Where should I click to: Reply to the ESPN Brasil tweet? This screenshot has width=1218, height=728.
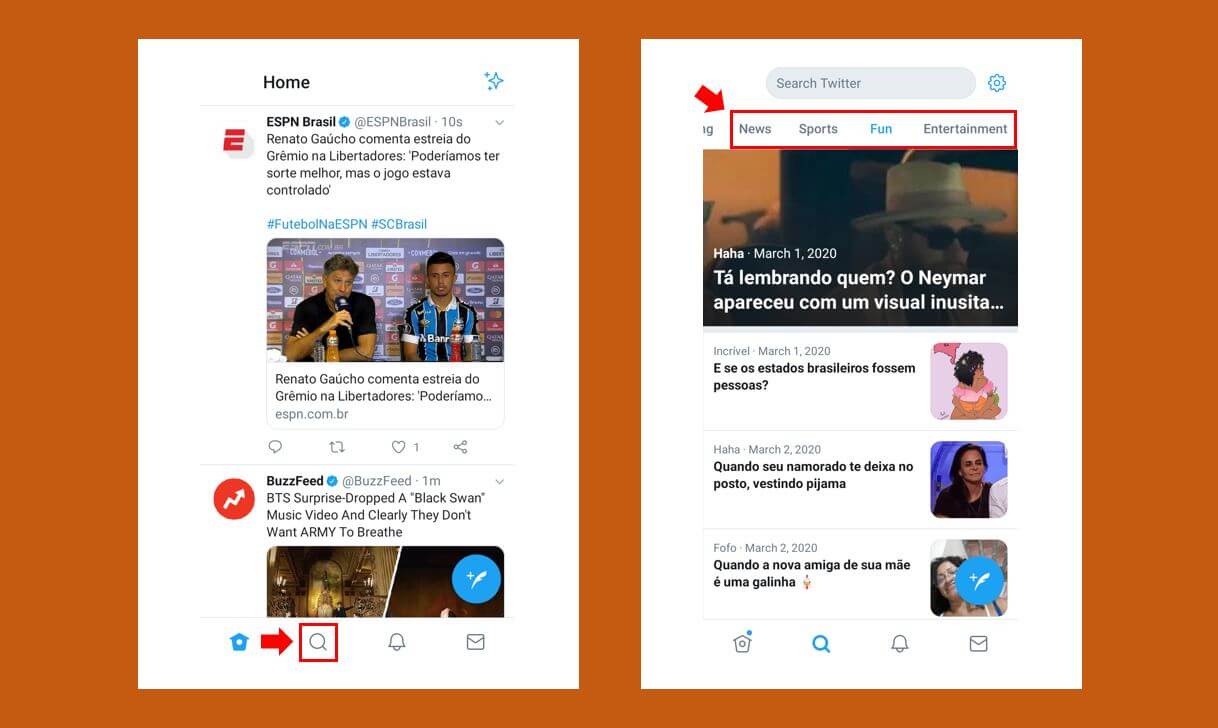point(275,447)
